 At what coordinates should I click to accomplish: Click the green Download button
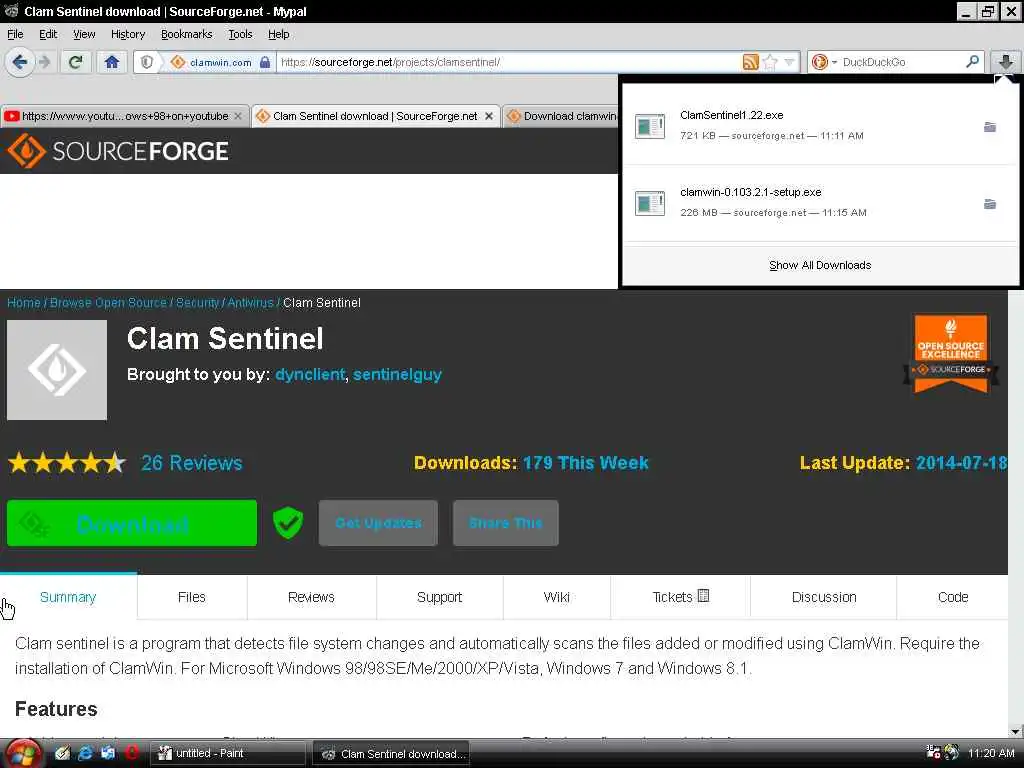131,523
